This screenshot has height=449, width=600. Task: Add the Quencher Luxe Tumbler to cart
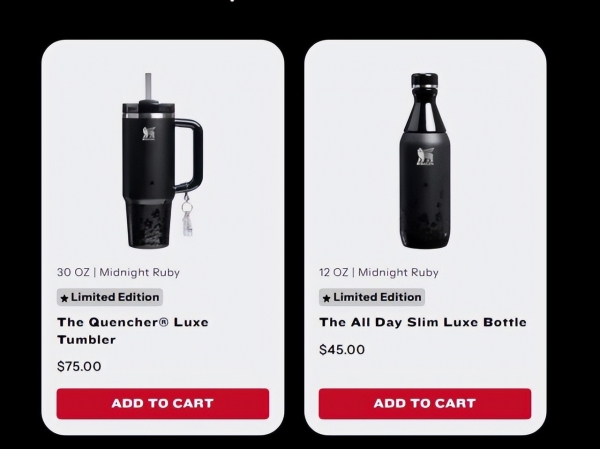pyautogui.click(x=163, y=403)
